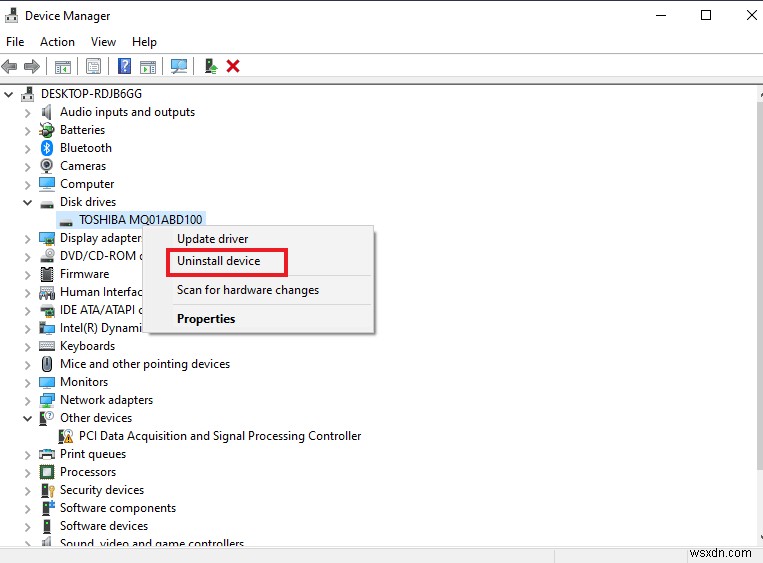
Task: Click the Bluetooth logo icon
Action: tap(47, 148)
